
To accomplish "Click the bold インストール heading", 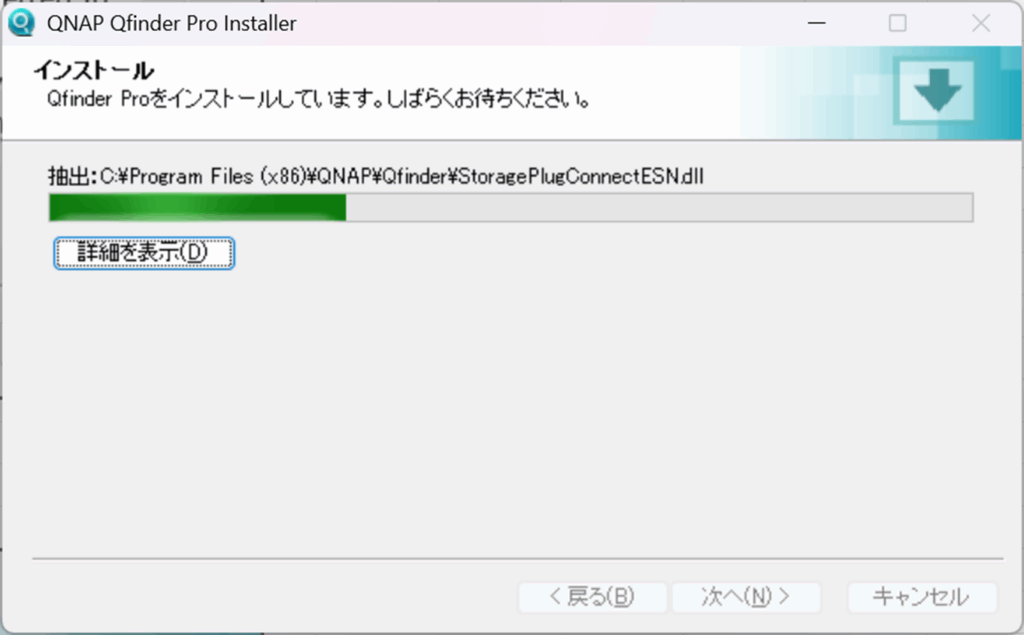I will 95,70.
